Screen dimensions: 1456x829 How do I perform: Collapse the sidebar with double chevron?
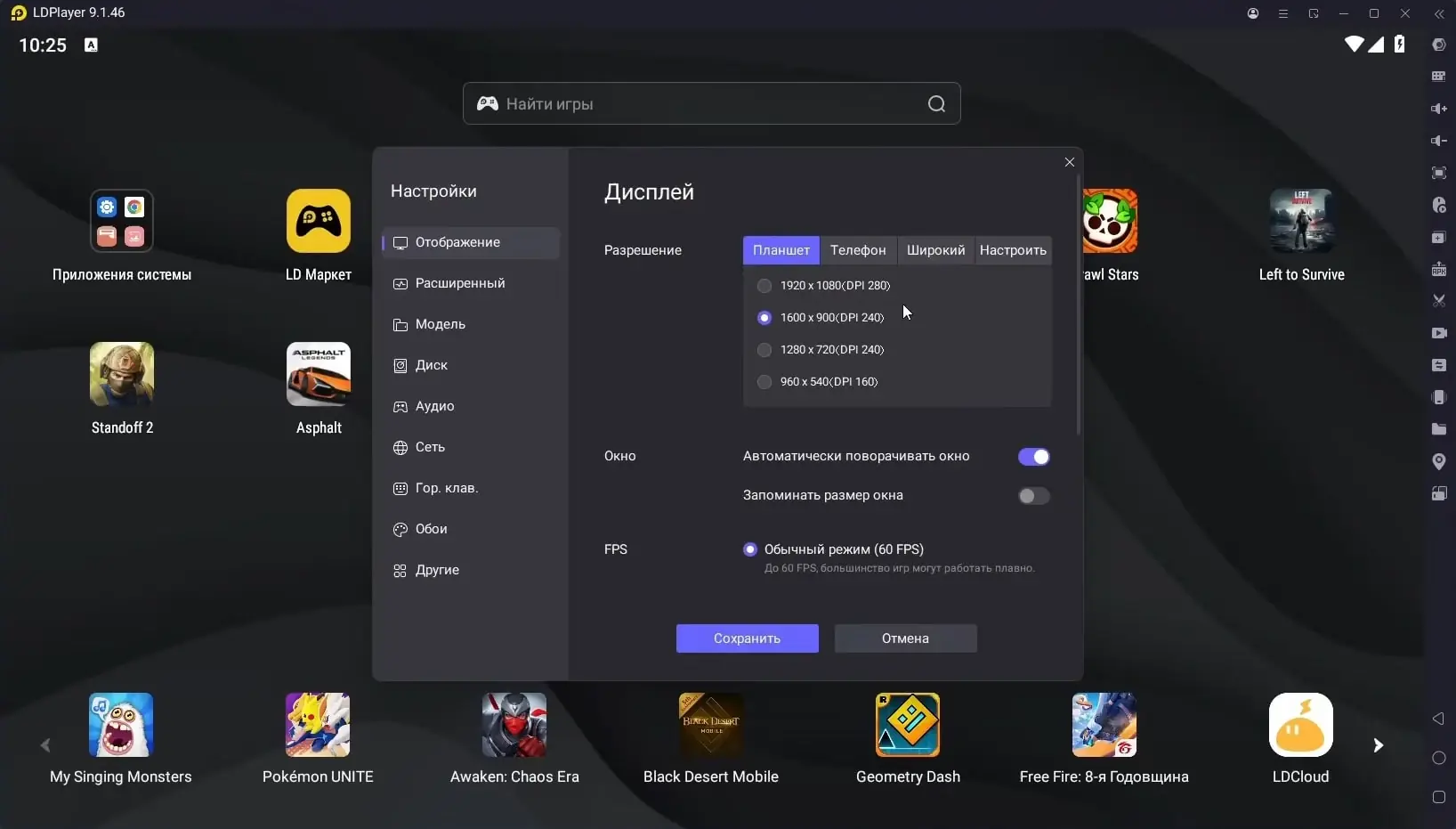(x=1439, y=13)
